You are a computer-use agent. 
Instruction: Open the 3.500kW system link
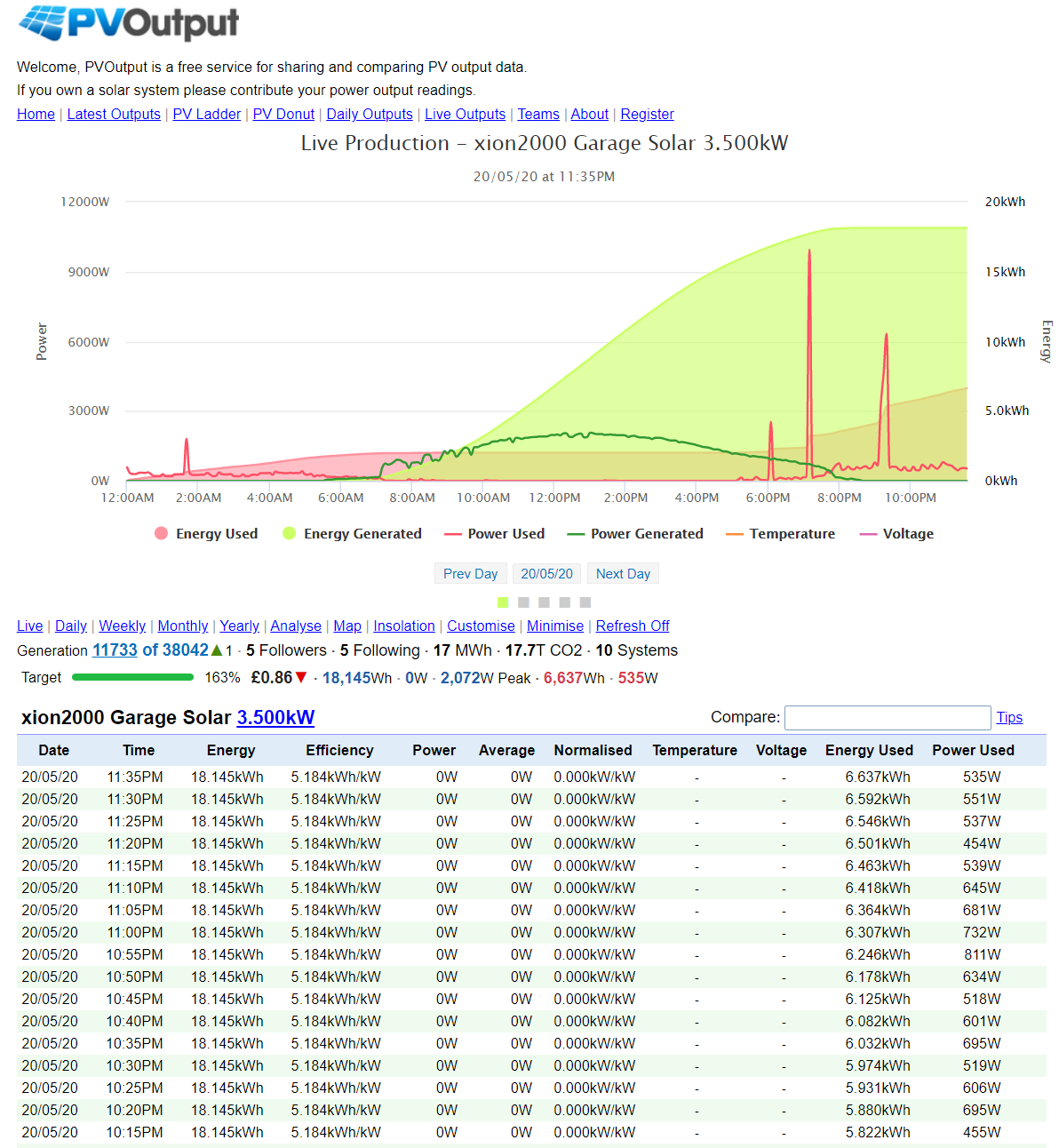coord(275,717)
